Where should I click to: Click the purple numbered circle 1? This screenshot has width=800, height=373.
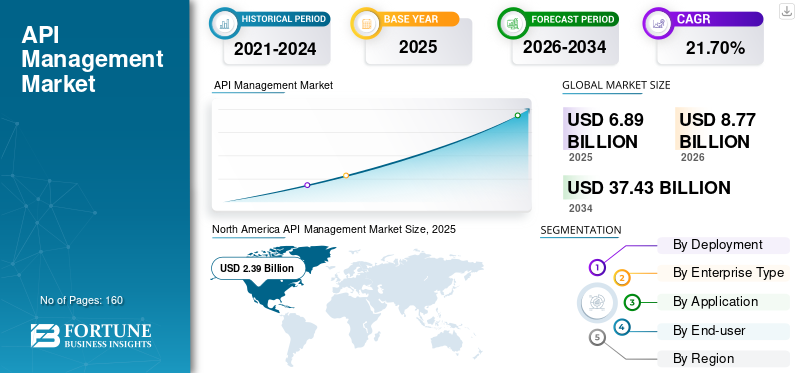click(x=597, y=267)
